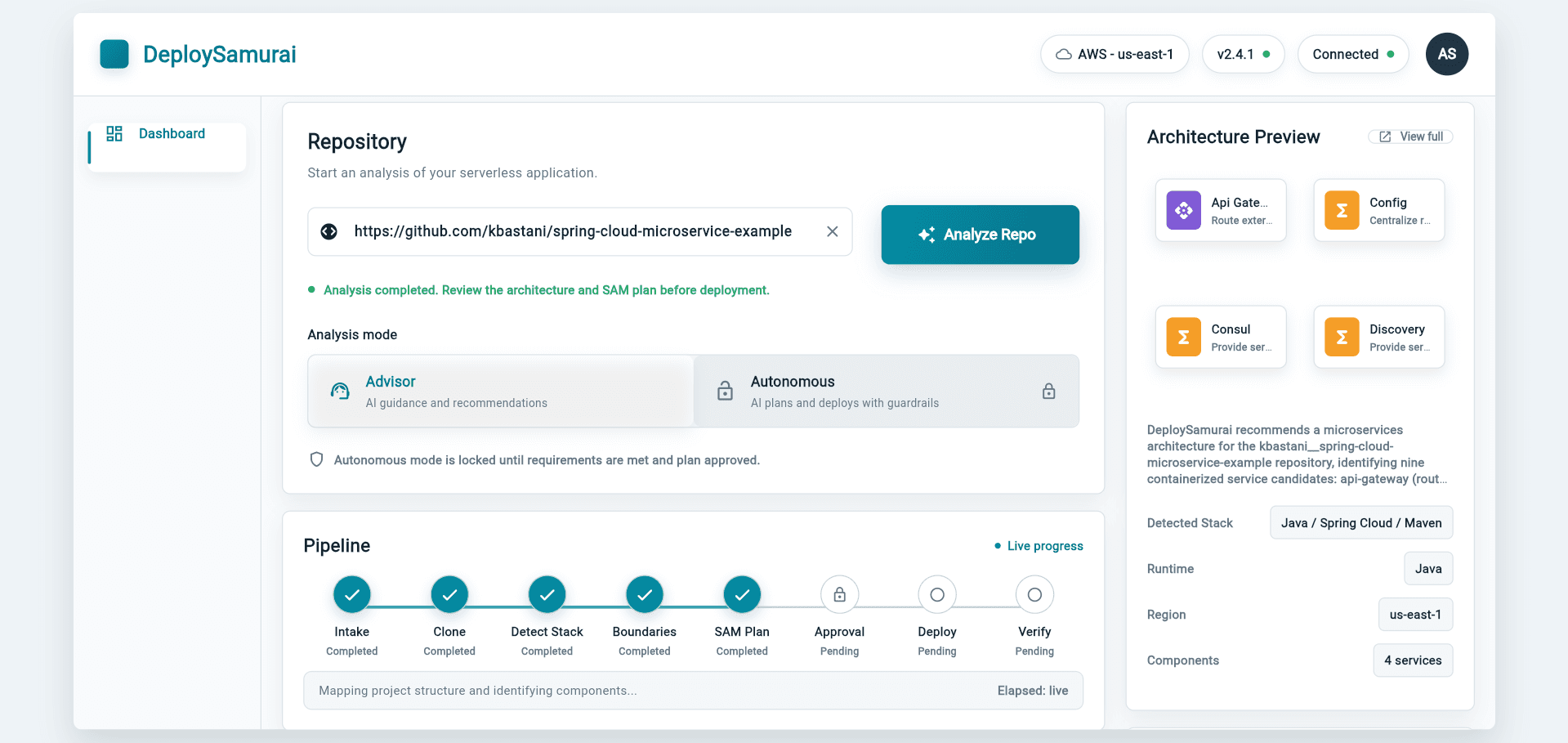Click the DeploySamurai brand title
The width and height of the screenshot is (1568, 743).
[219, 54]
